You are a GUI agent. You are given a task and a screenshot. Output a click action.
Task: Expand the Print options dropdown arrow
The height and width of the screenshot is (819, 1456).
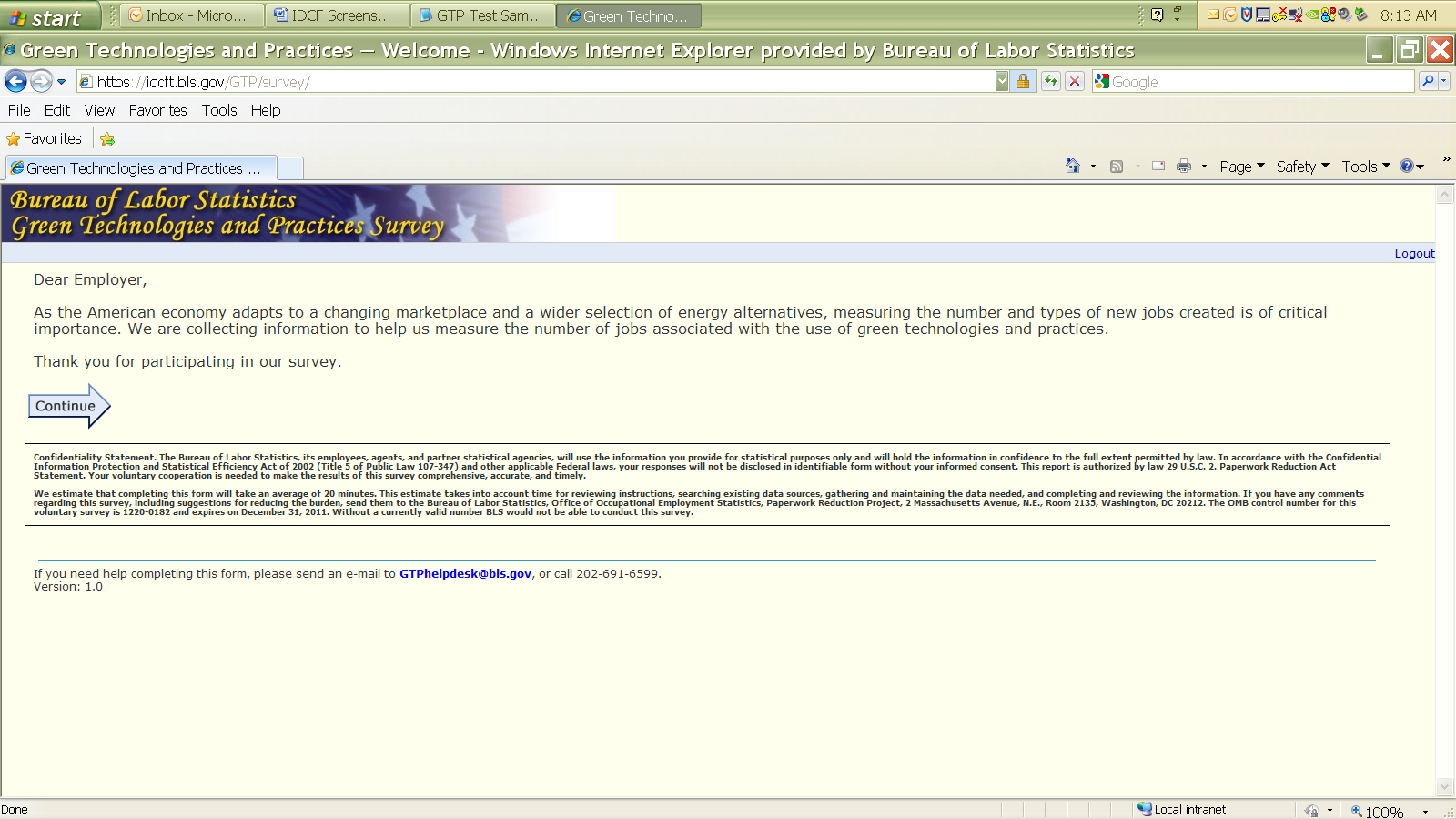[1204, 167]
